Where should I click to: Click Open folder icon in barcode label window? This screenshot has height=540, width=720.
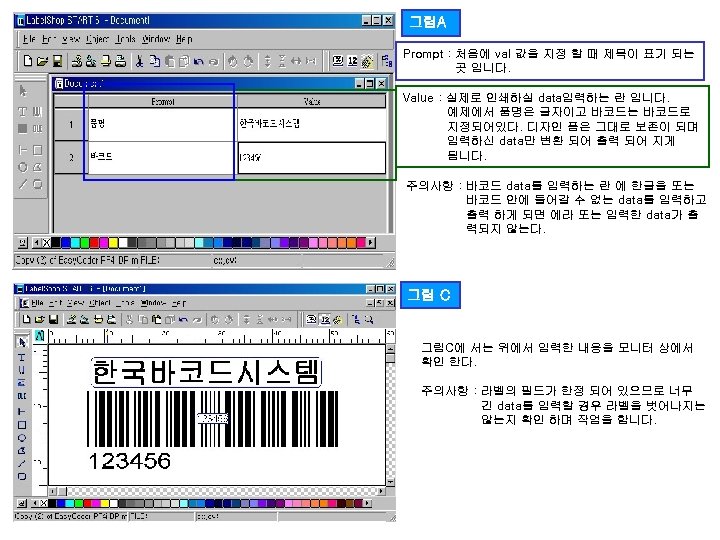(39, 319)
